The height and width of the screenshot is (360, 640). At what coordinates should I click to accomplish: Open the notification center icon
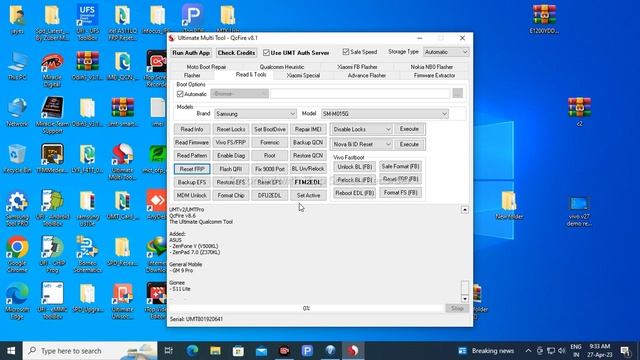625,351
